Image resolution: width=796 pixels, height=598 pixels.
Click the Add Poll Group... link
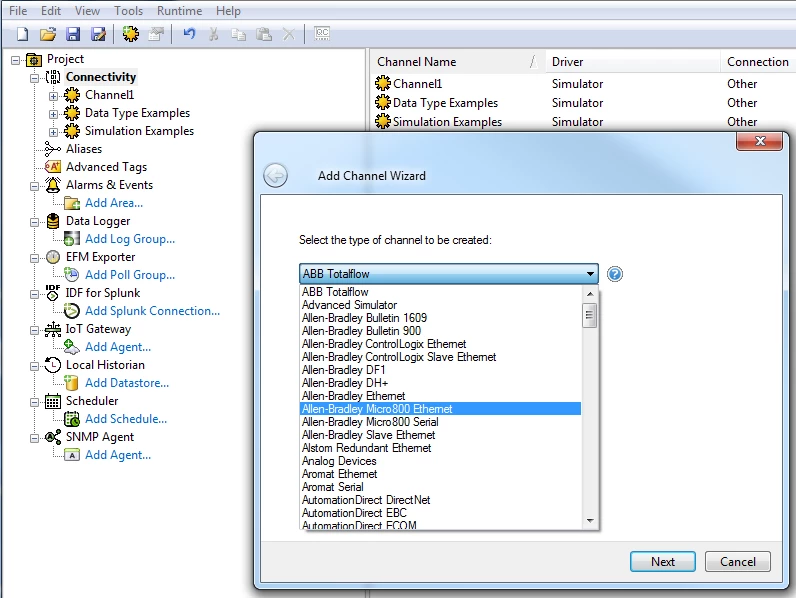point(130,275)
